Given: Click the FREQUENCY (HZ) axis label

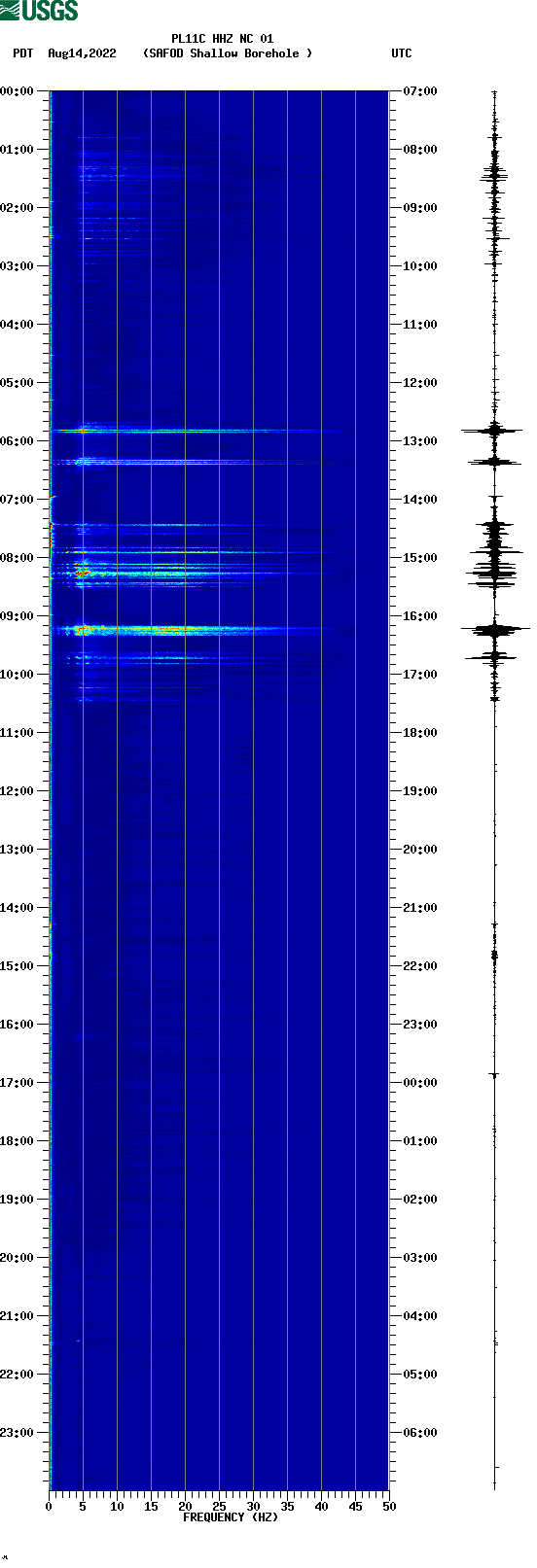Looking at the screenshot, I should point(231,1517).
